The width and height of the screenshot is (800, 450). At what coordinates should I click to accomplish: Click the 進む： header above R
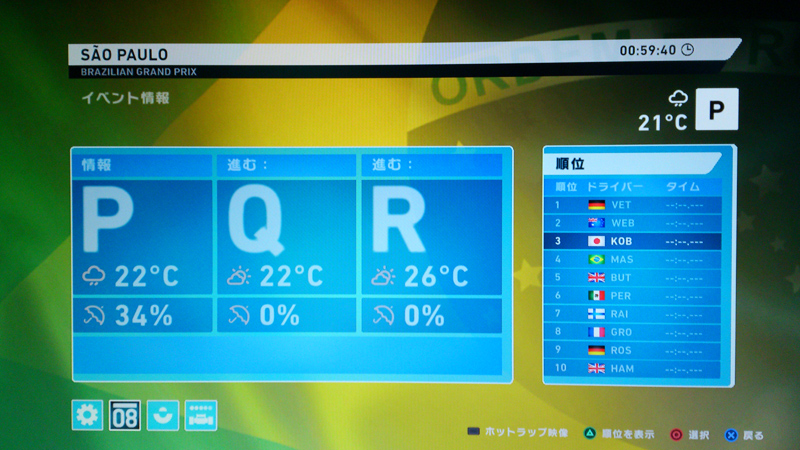click(x=432, y=165)
